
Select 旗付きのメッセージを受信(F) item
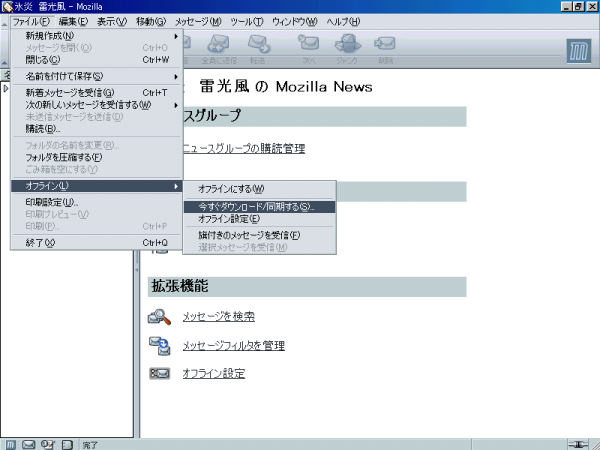coord(259,235)
